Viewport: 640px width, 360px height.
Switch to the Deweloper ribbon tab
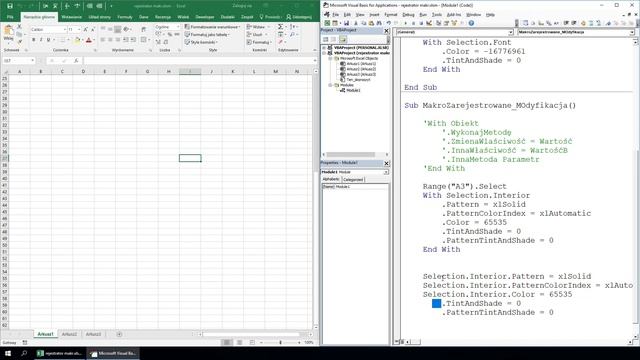(204, 17)
